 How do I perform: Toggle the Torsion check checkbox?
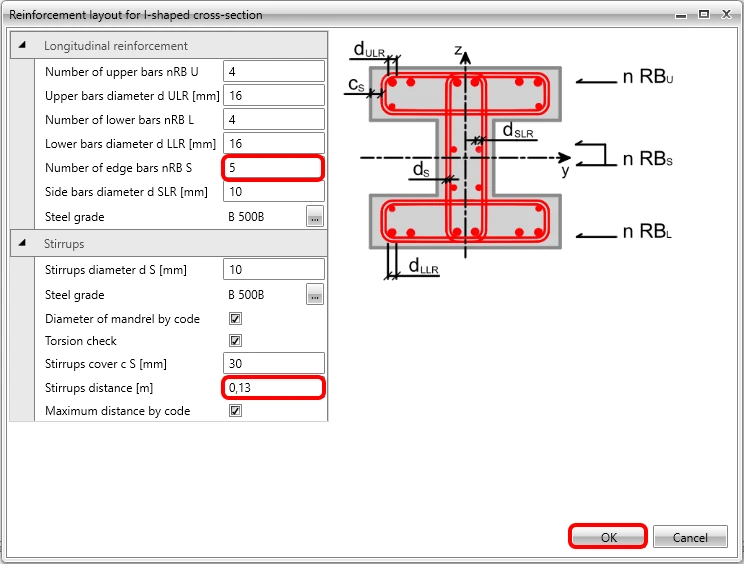point(235,341)
